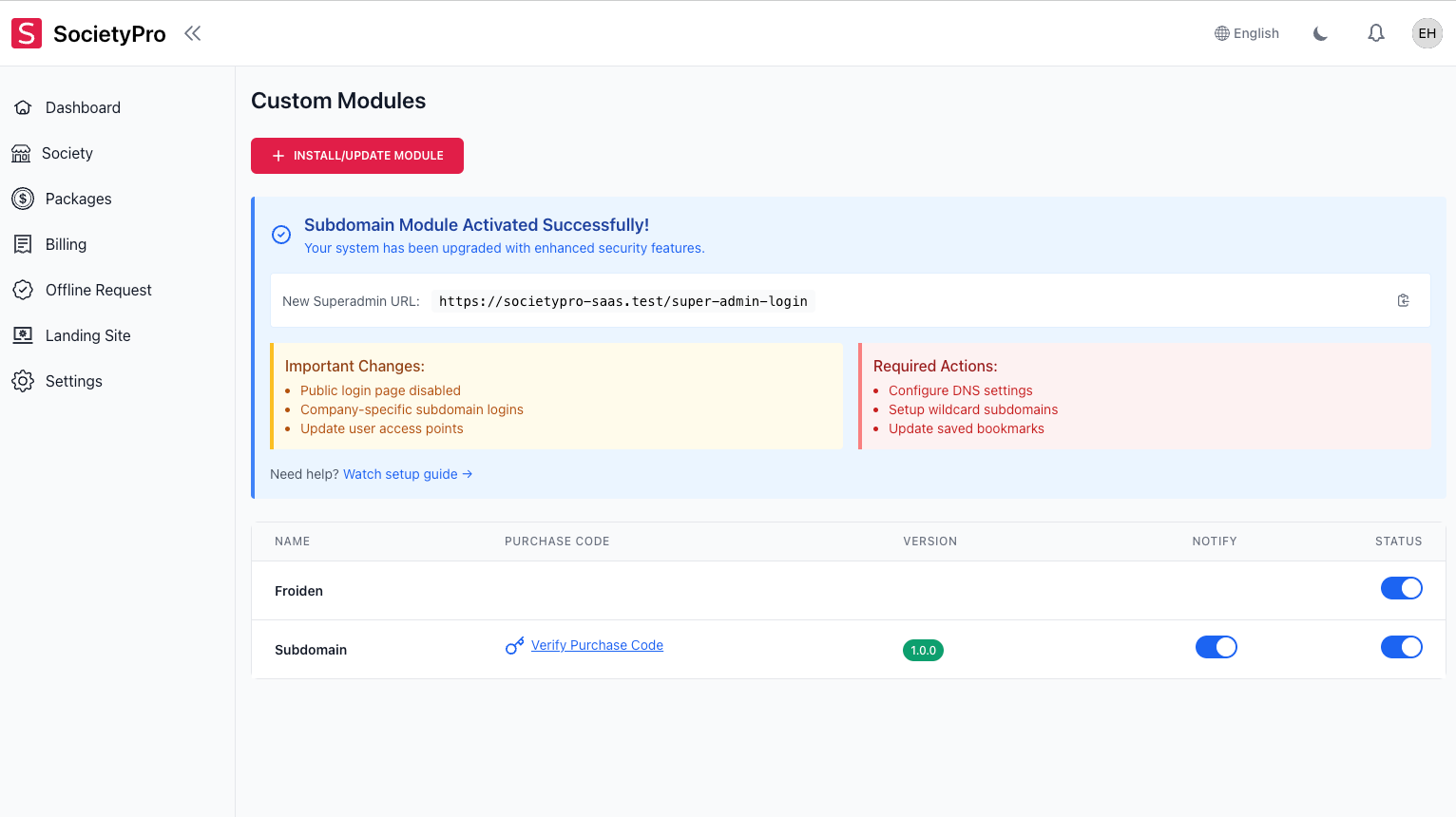
Task: Click Verify Purchase Code link
Action: (597, 645)
